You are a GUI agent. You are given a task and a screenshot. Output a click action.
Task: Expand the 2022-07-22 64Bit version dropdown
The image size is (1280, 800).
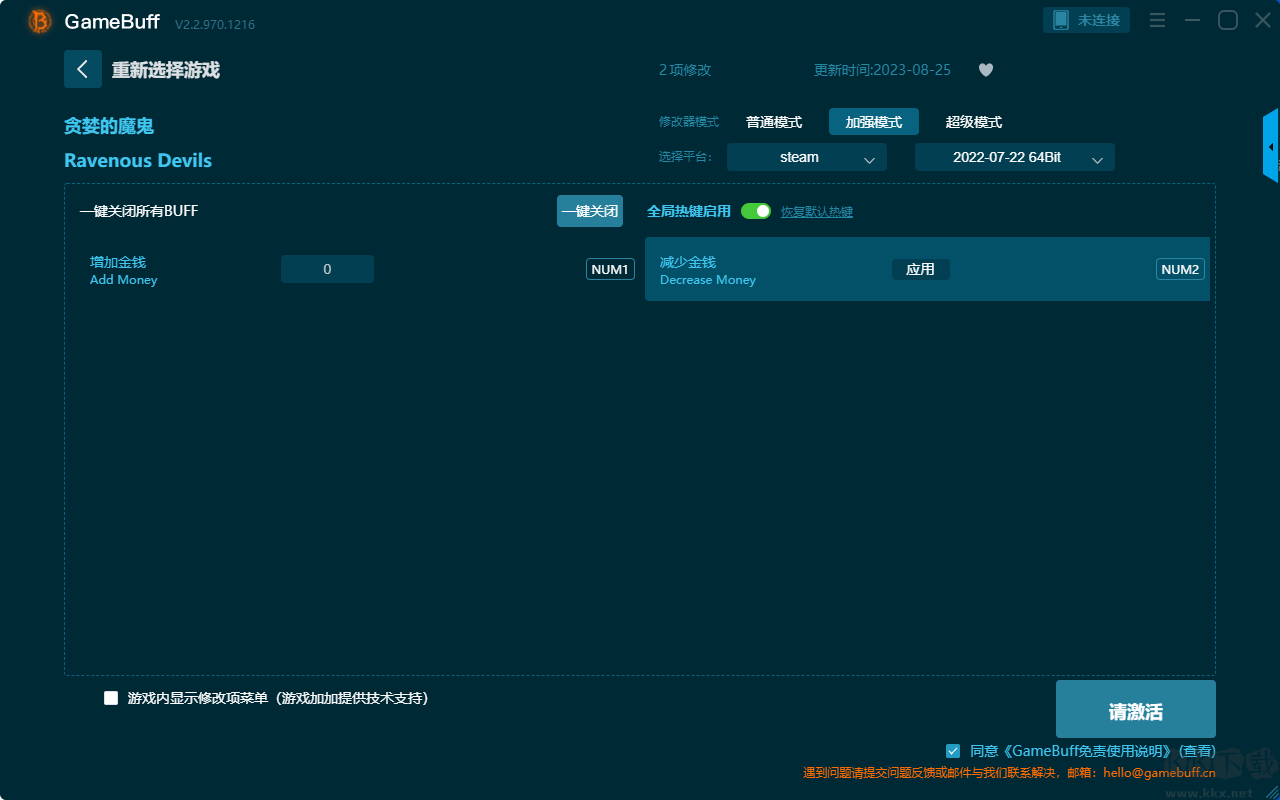tap(1014, 158)
